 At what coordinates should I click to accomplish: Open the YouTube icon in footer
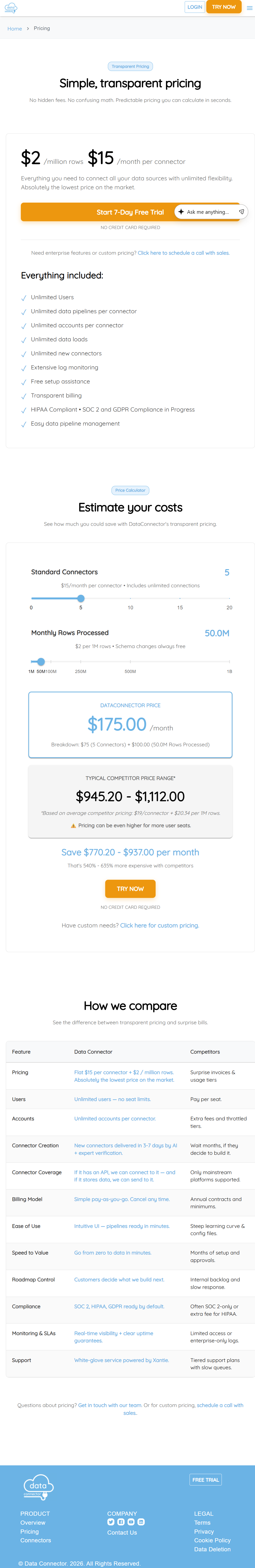click(131, 1522)
